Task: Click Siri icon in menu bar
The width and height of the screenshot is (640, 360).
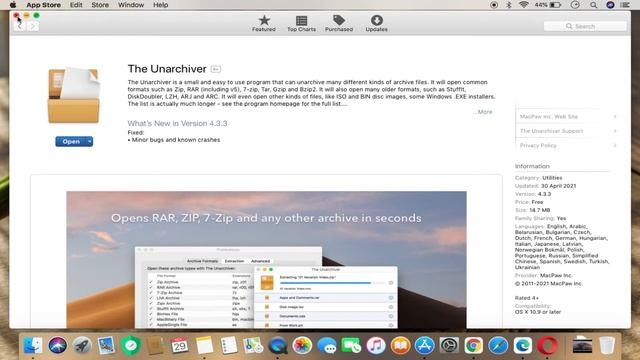Action: [610, 5]
